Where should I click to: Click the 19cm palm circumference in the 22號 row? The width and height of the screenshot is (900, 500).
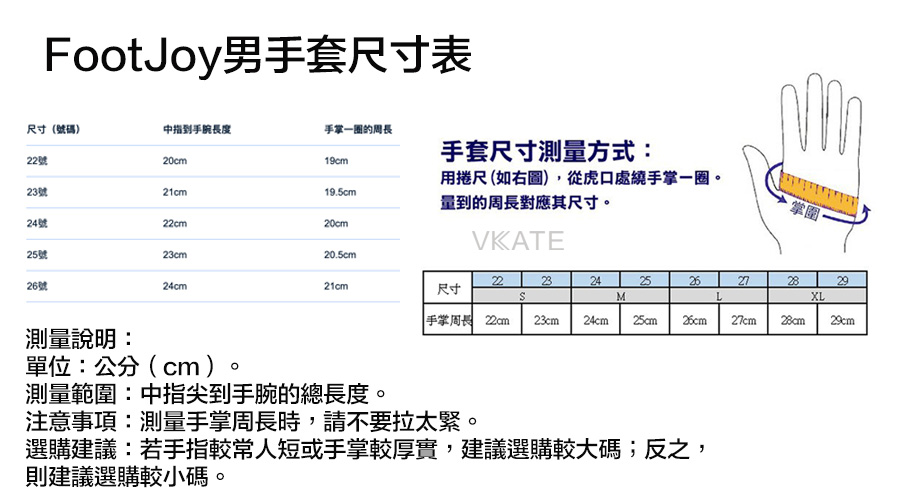[336, 161]
